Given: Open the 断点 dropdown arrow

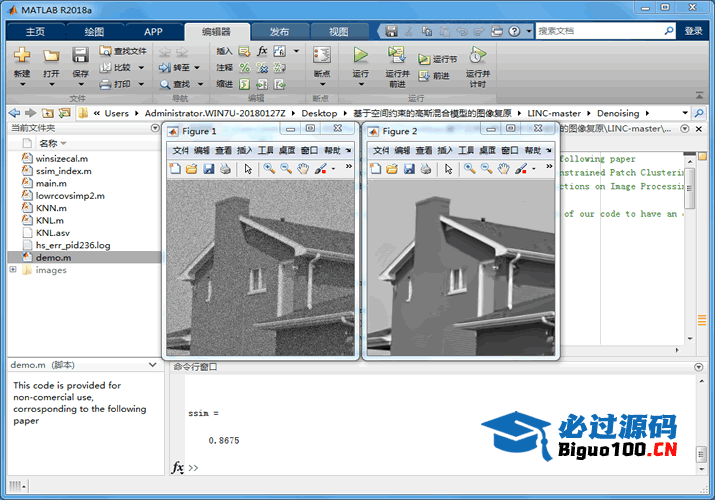Looking at the screenshot, I should [322, 84].
